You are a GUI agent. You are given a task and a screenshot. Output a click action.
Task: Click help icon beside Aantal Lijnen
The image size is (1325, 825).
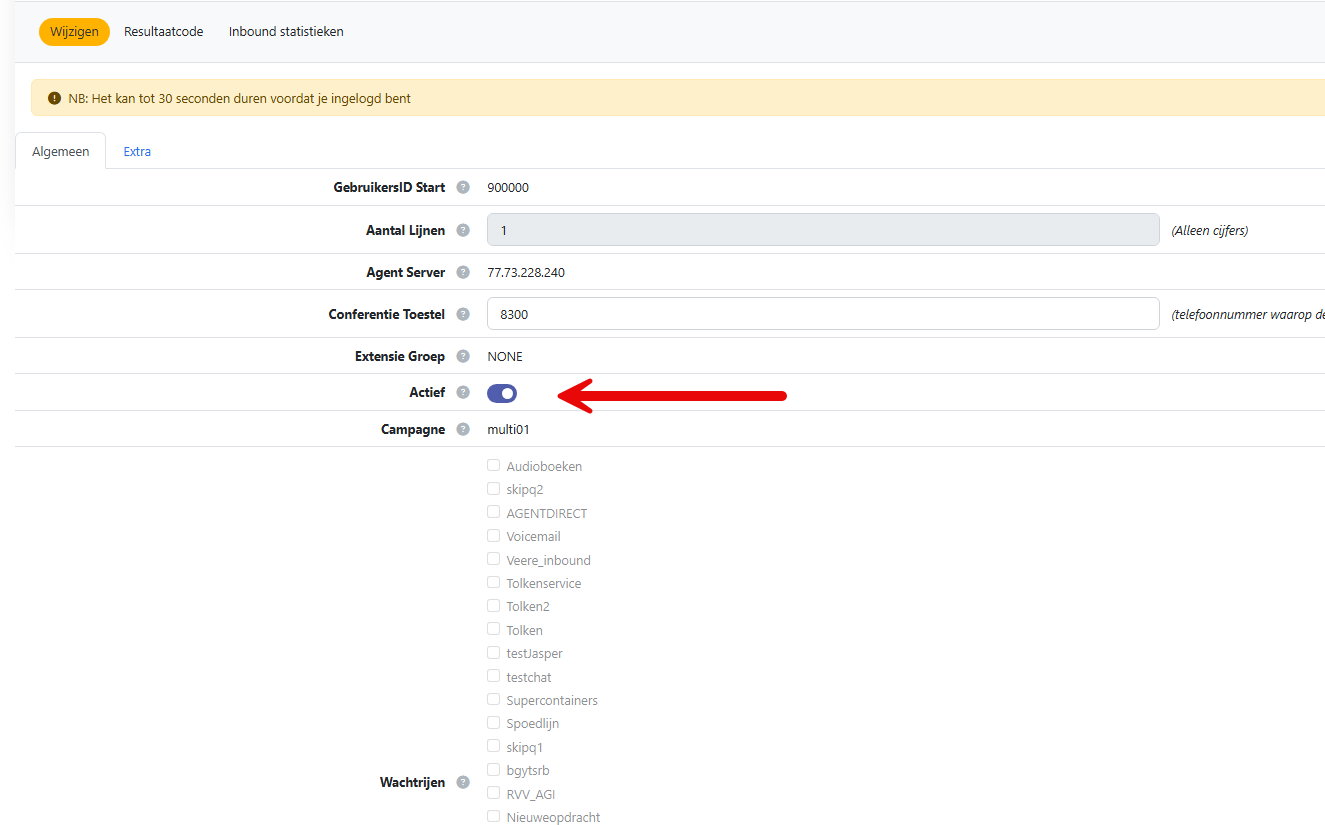coord(463,230)
